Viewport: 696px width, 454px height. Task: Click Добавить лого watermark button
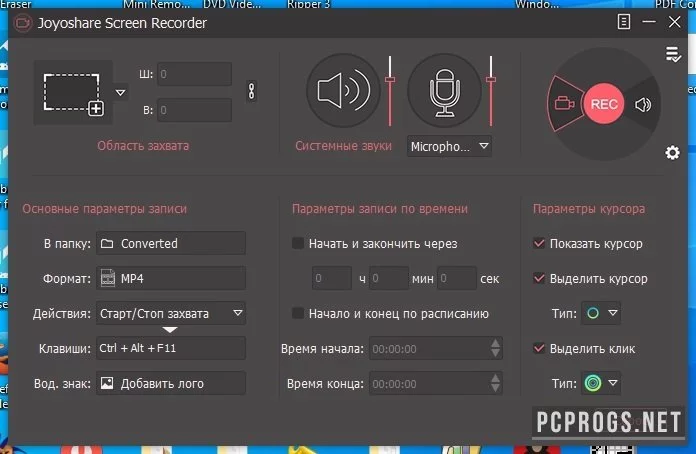(x=170, y=383)
